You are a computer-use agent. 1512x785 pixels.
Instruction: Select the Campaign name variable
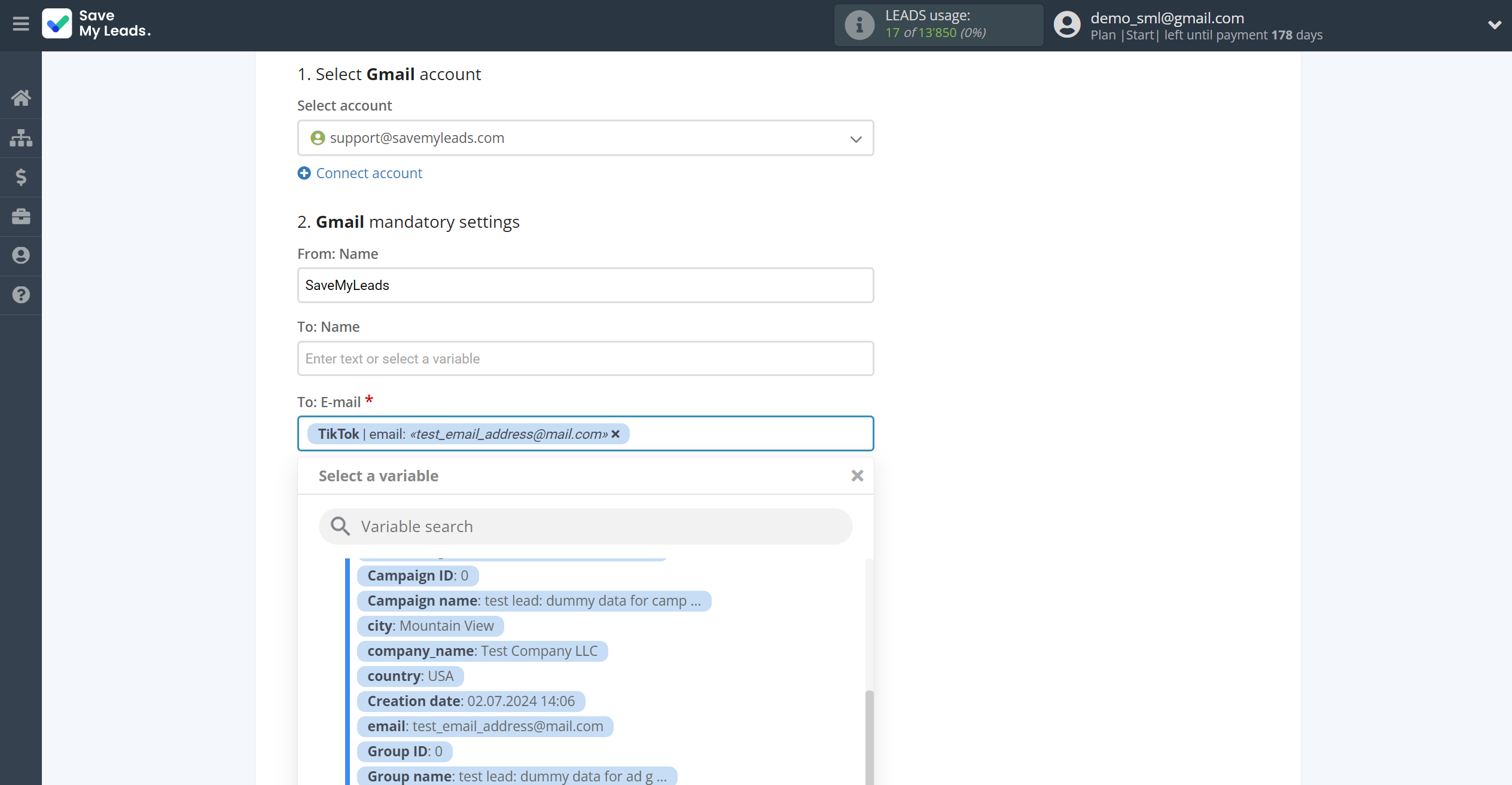pos(534,601)
